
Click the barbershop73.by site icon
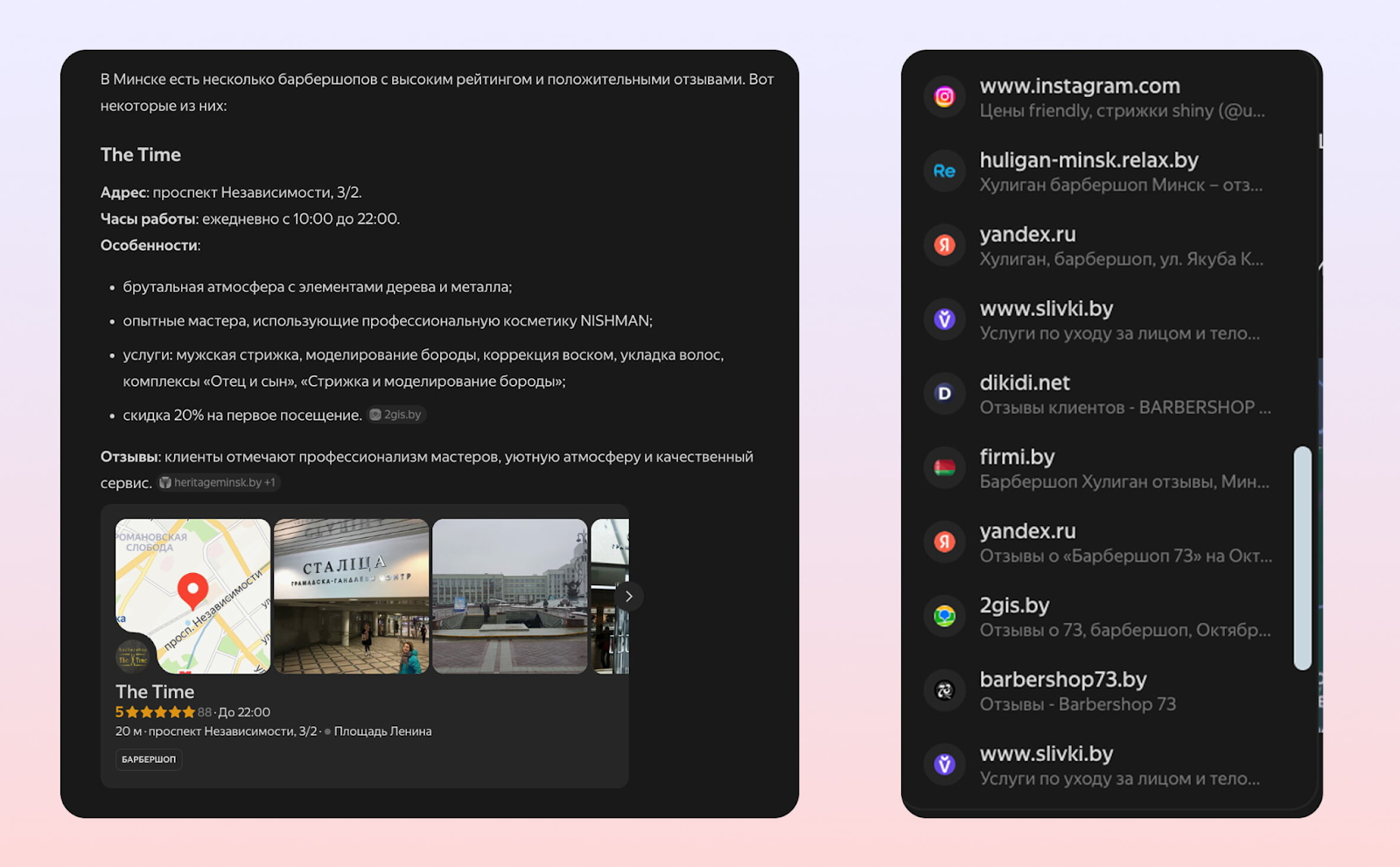click(x=944, y=690)
